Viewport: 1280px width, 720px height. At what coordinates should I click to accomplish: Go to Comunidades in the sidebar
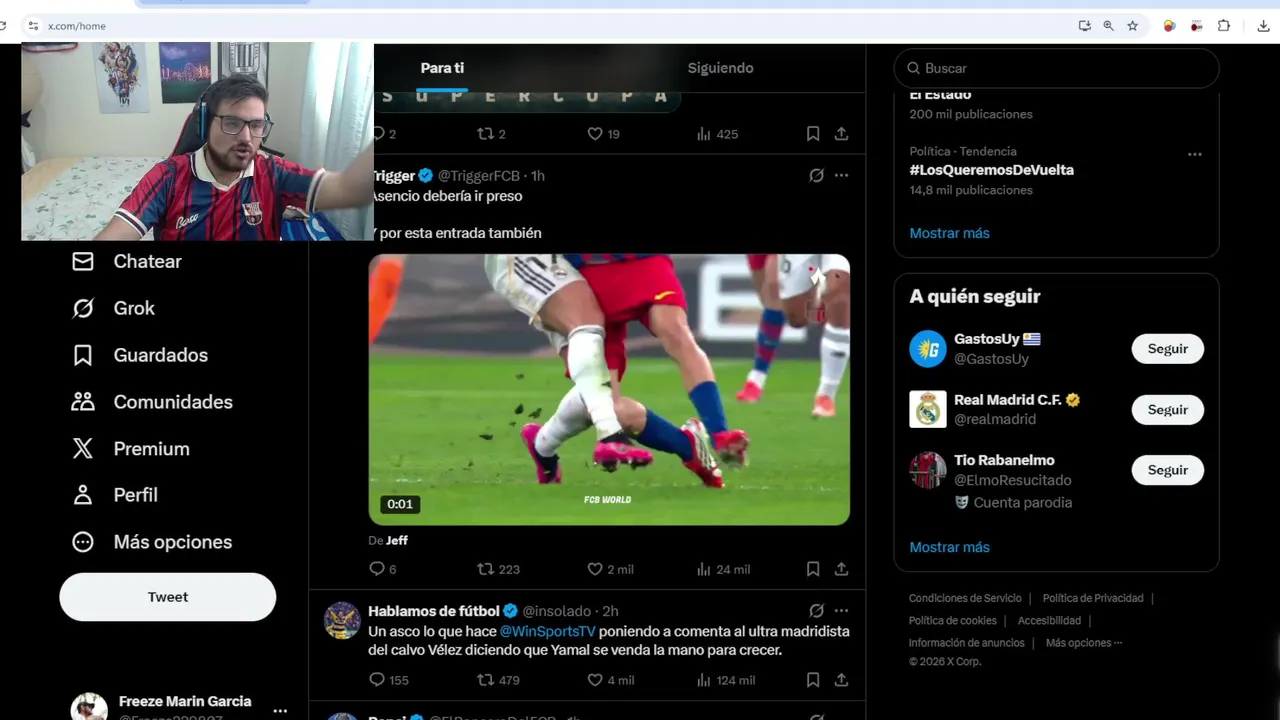[152, 402]
